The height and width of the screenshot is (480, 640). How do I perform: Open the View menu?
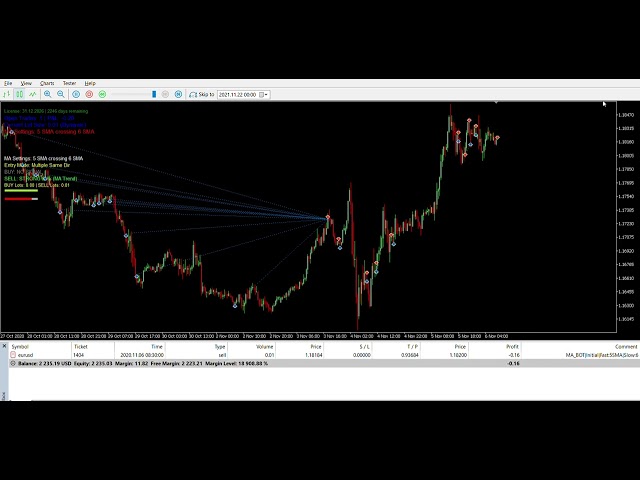pyautogui.click(x=26, y=83)
